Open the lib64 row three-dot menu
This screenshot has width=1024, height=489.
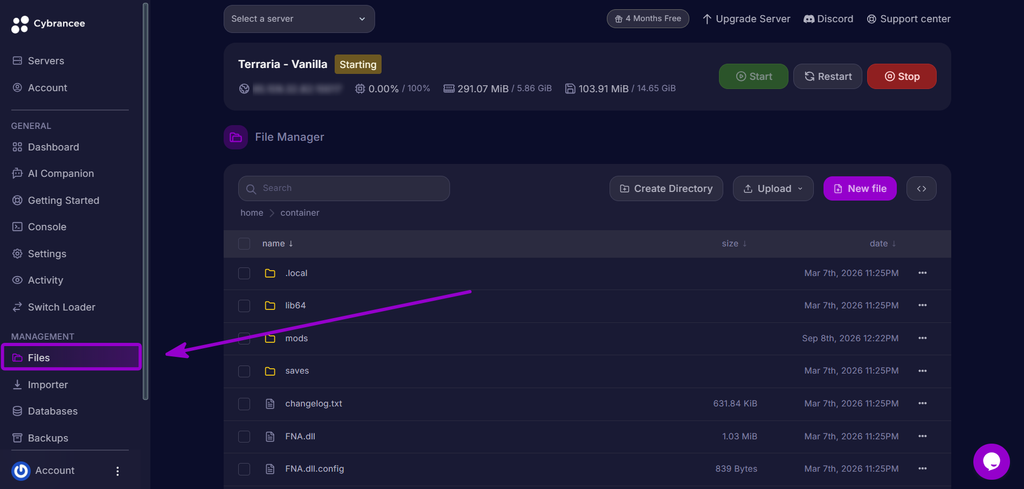point(923,306)
